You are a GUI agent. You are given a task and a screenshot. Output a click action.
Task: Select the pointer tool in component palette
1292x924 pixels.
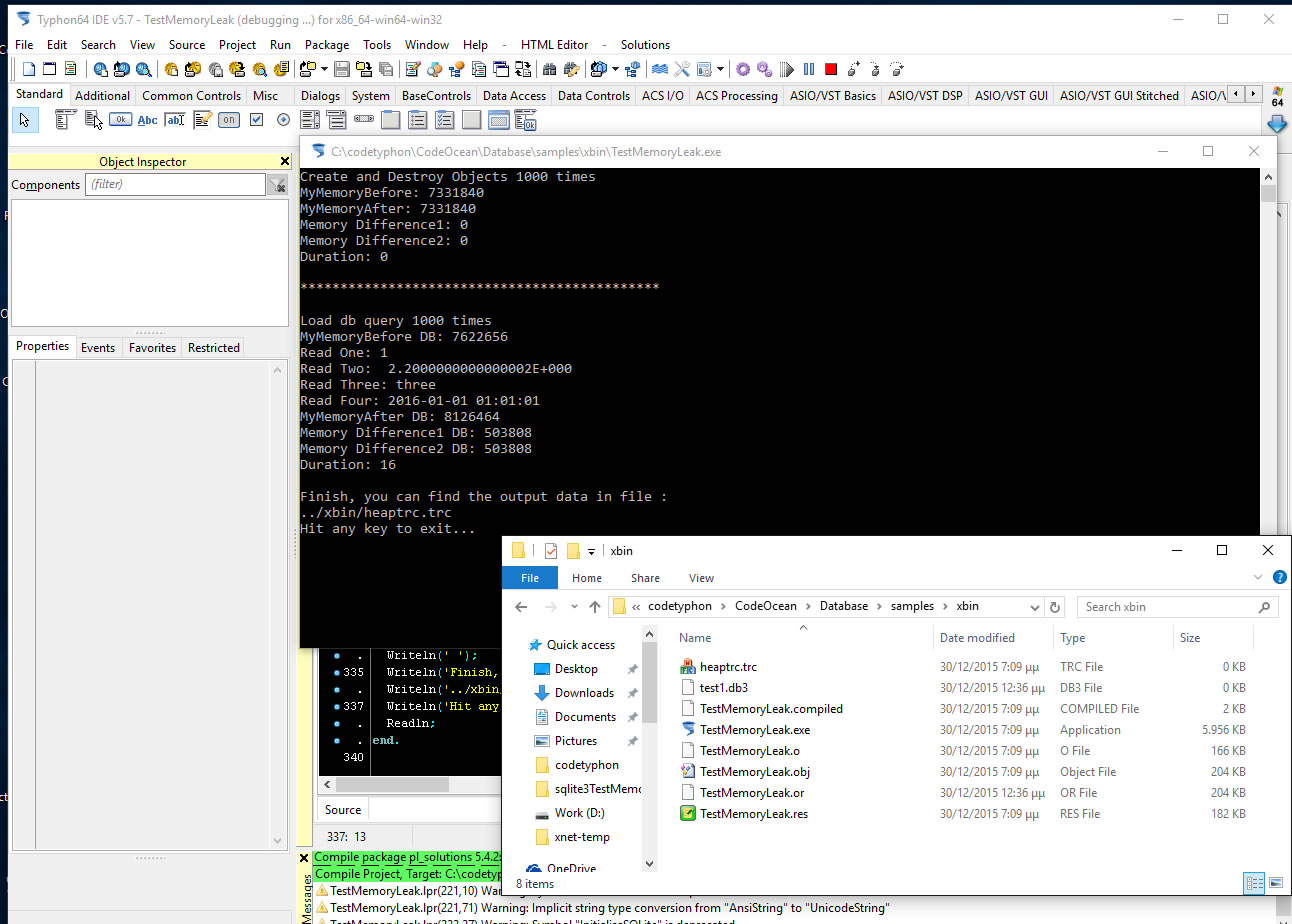(x=25, y=120)
